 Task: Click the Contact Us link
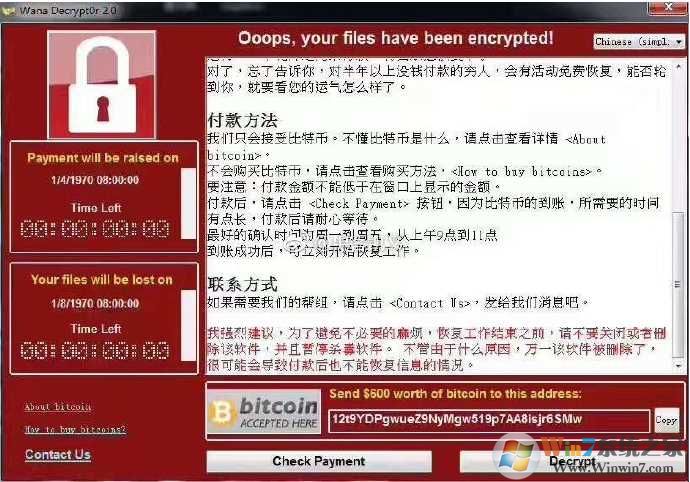click(x=58, y=455)
